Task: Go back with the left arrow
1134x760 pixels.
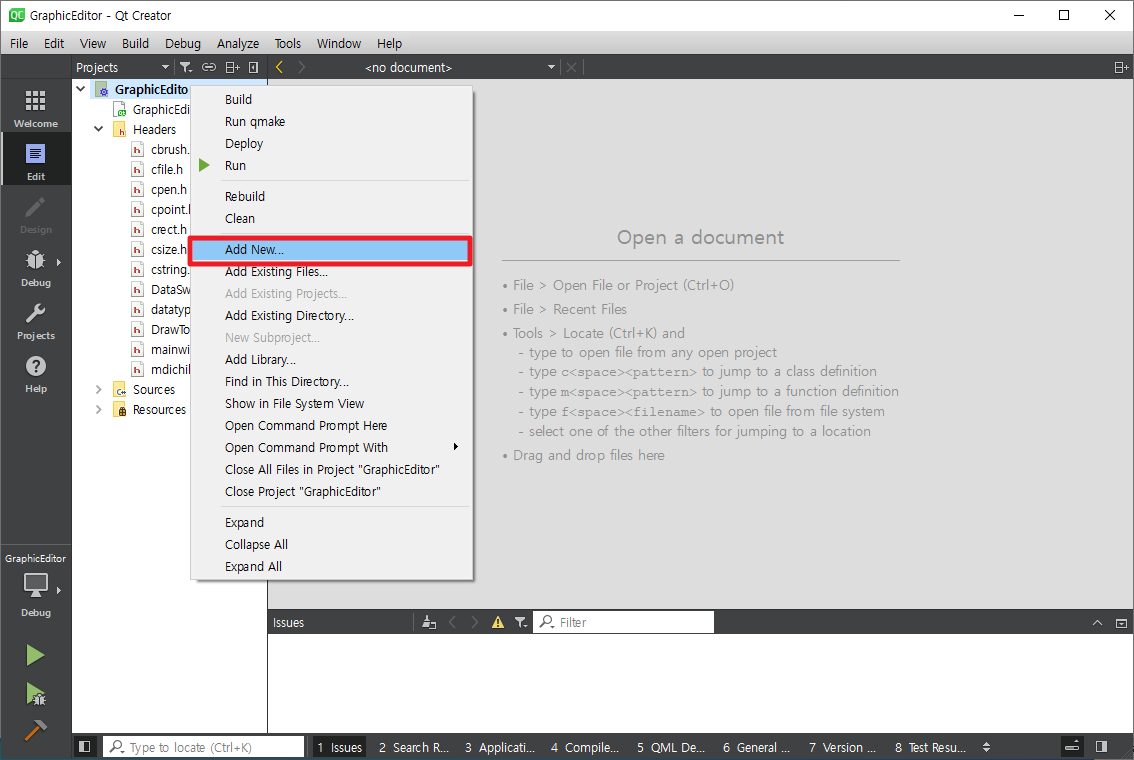Action: (279, 67)
